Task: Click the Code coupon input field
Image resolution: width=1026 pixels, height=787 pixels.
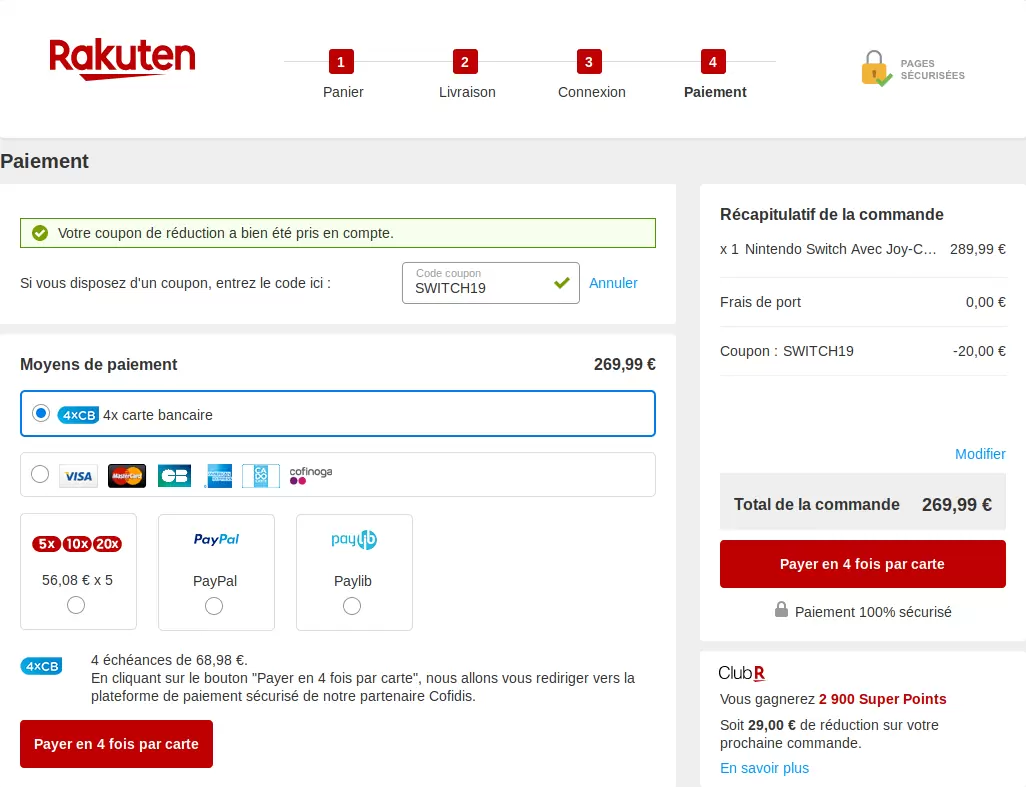Action: (480, 285)
